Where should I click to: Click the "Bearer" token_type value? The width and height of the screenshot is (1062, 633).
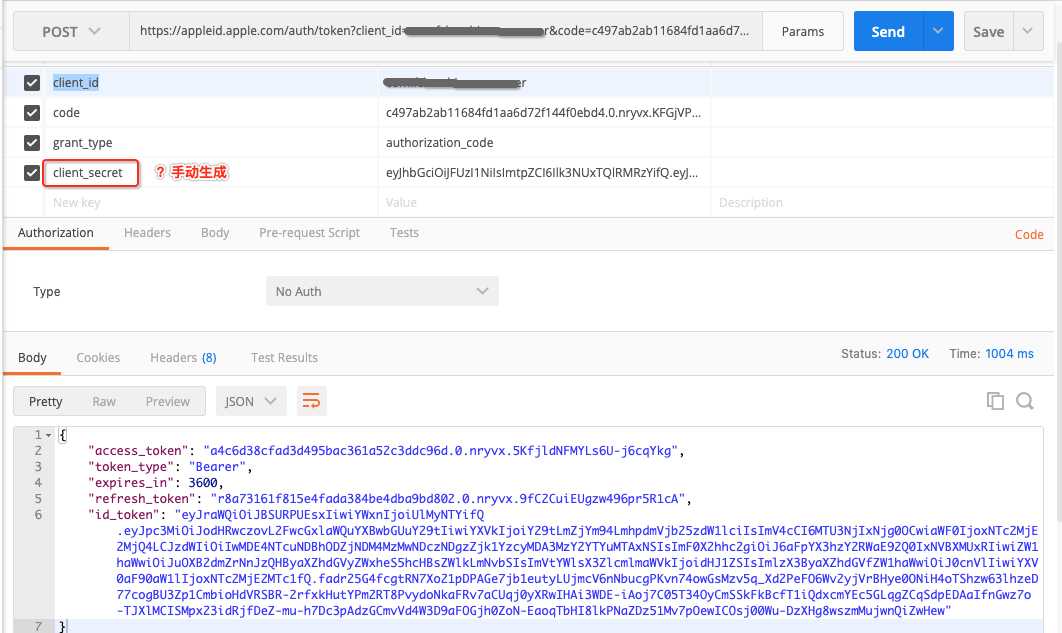217,466
